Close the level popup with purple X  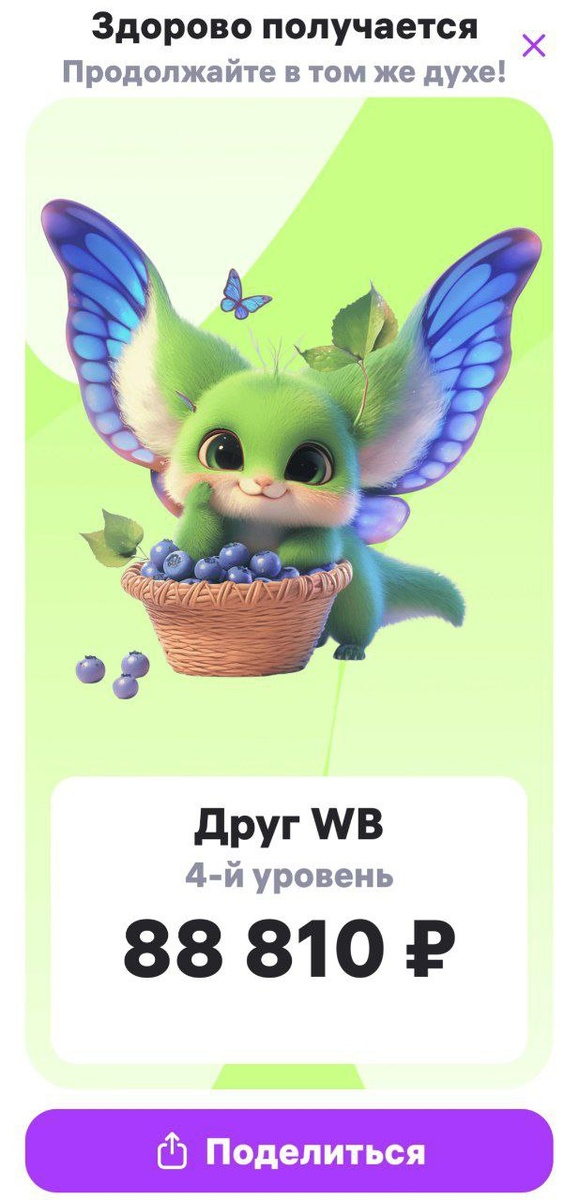tap(534, 45)
